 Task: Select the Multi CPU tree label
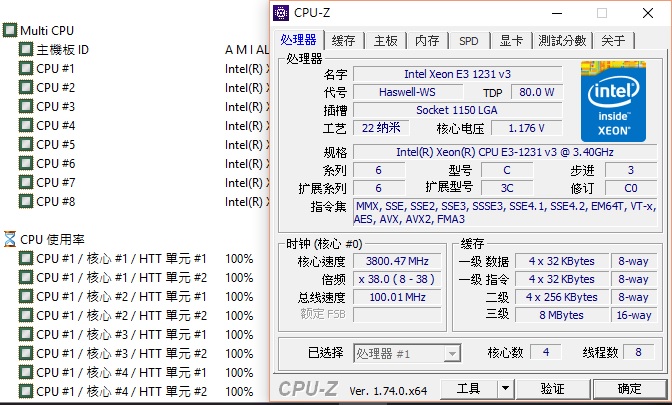click(x=47, y=30)
